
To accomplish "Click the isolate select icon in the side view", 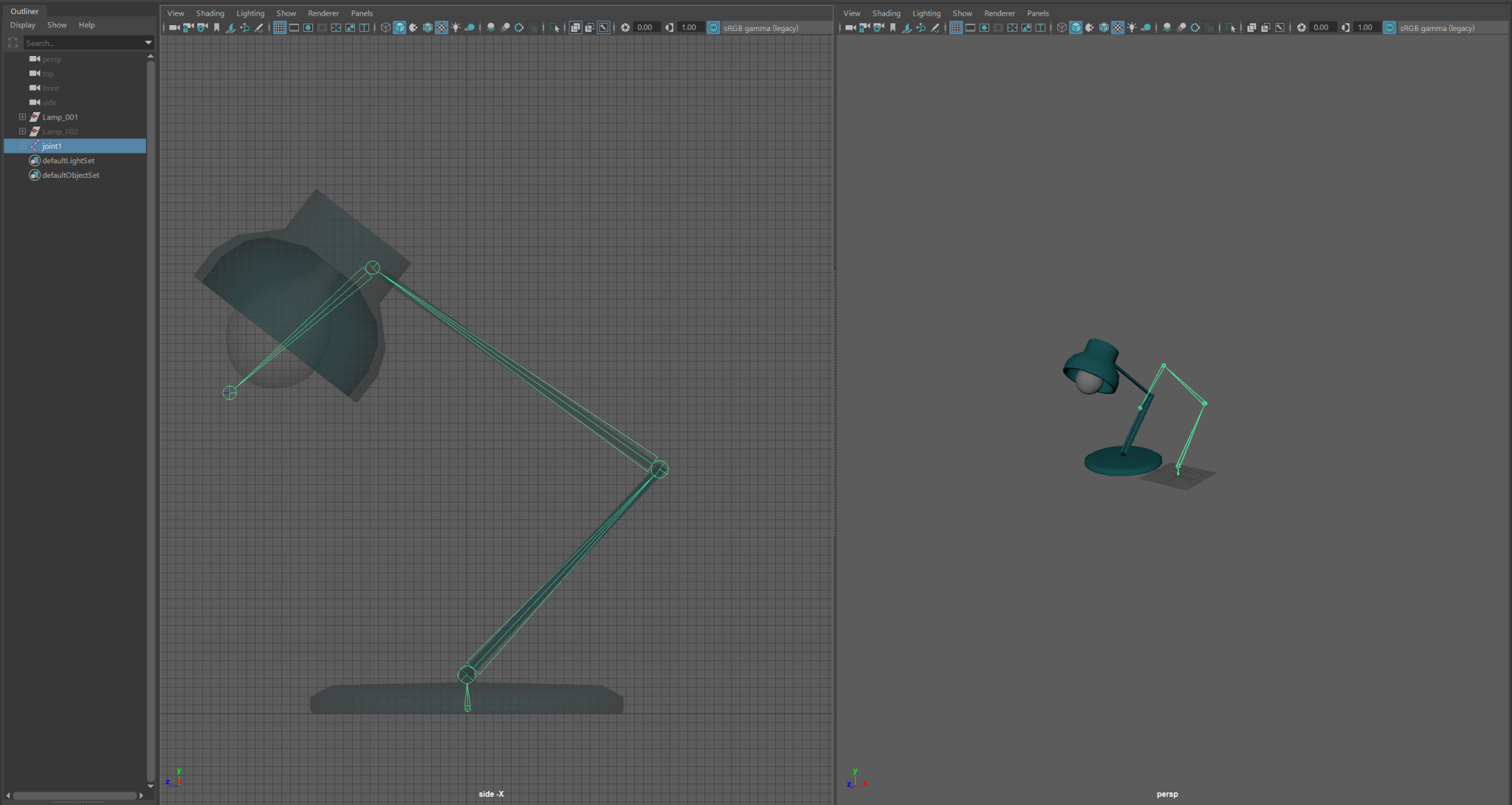I will [x=555, y=27].
